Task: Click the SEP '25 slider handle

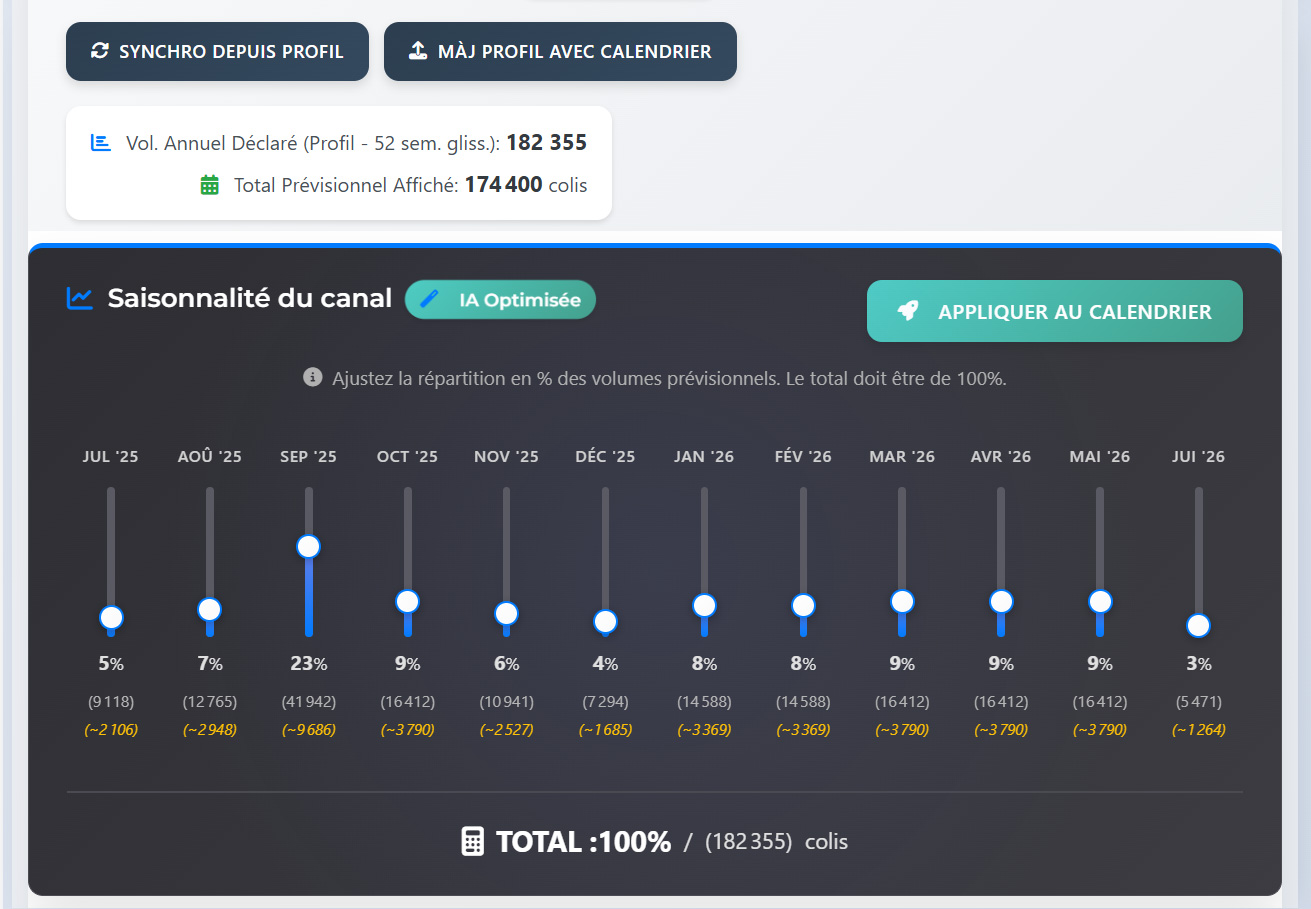Action: 308,546
